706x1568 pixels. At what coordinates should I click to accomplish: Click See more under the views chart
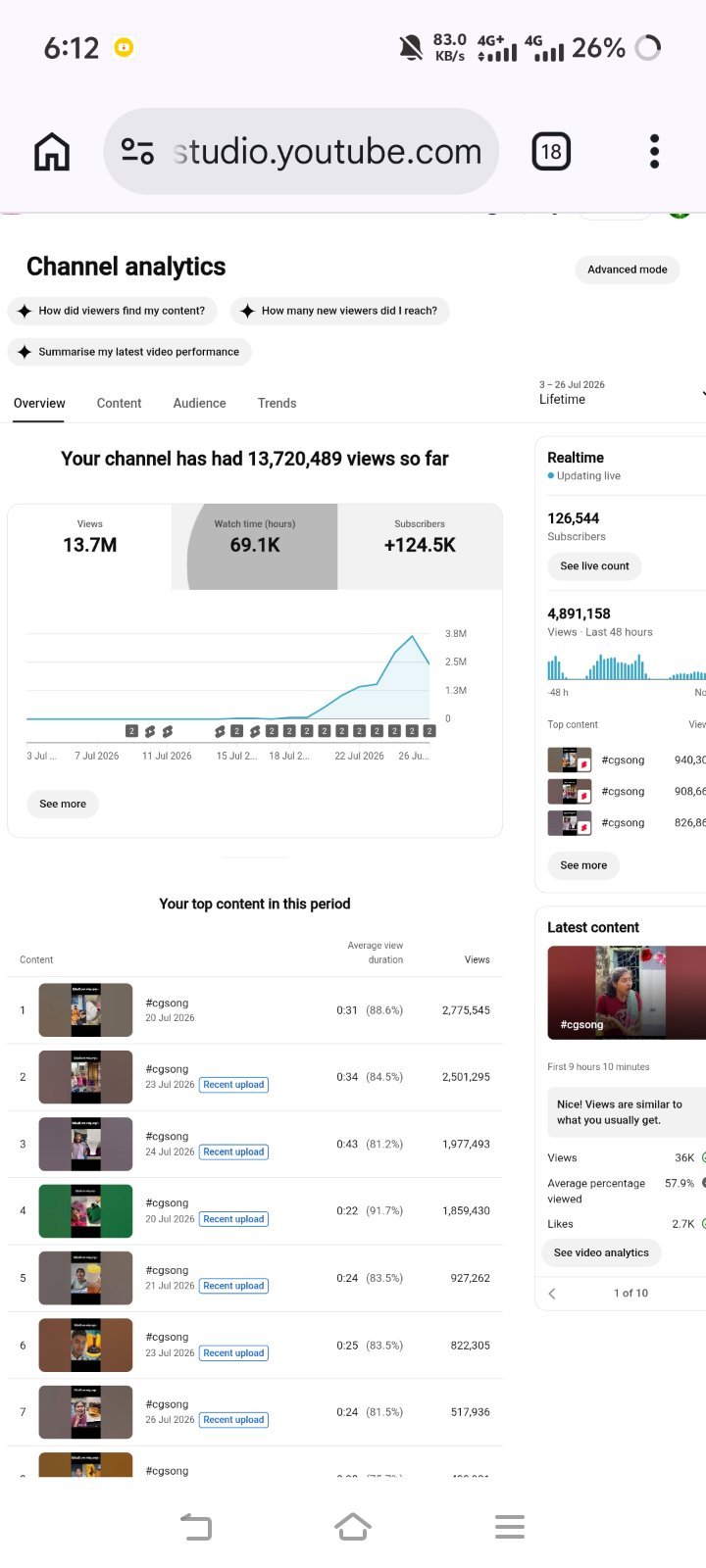click(63, 804)
